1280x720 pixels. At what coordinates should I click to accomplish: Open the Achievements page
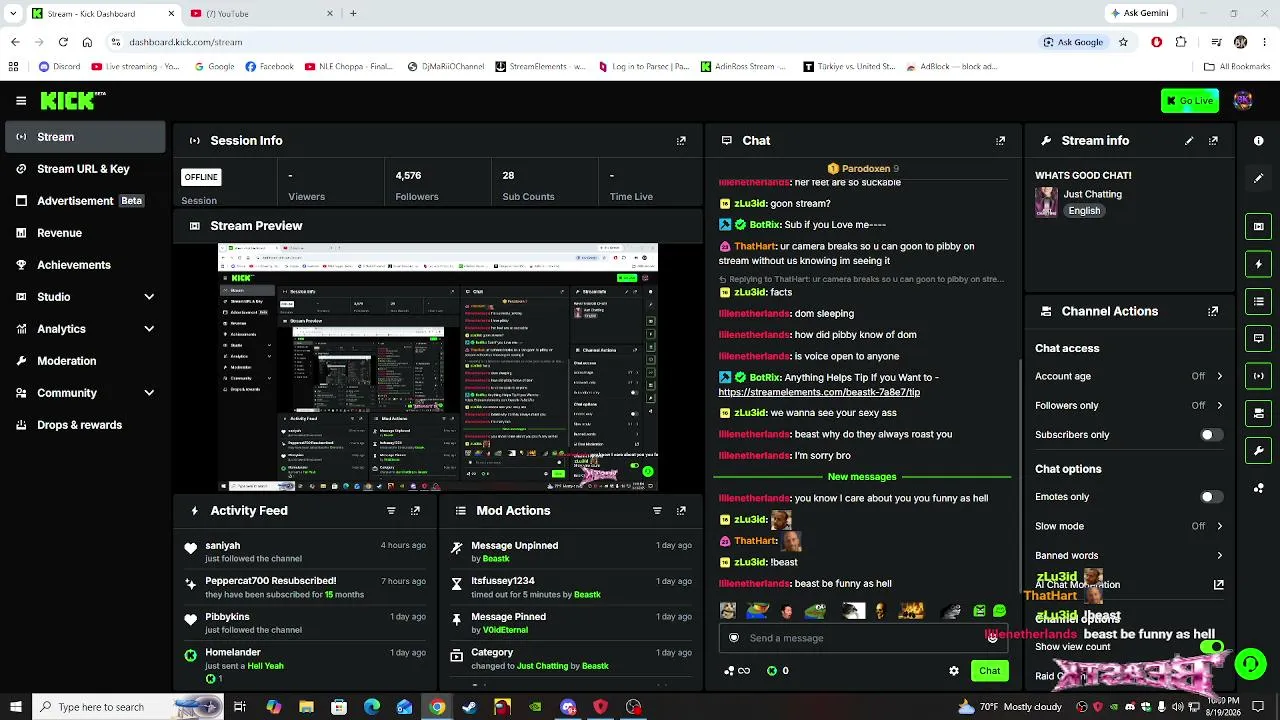(x=85, y=265)
